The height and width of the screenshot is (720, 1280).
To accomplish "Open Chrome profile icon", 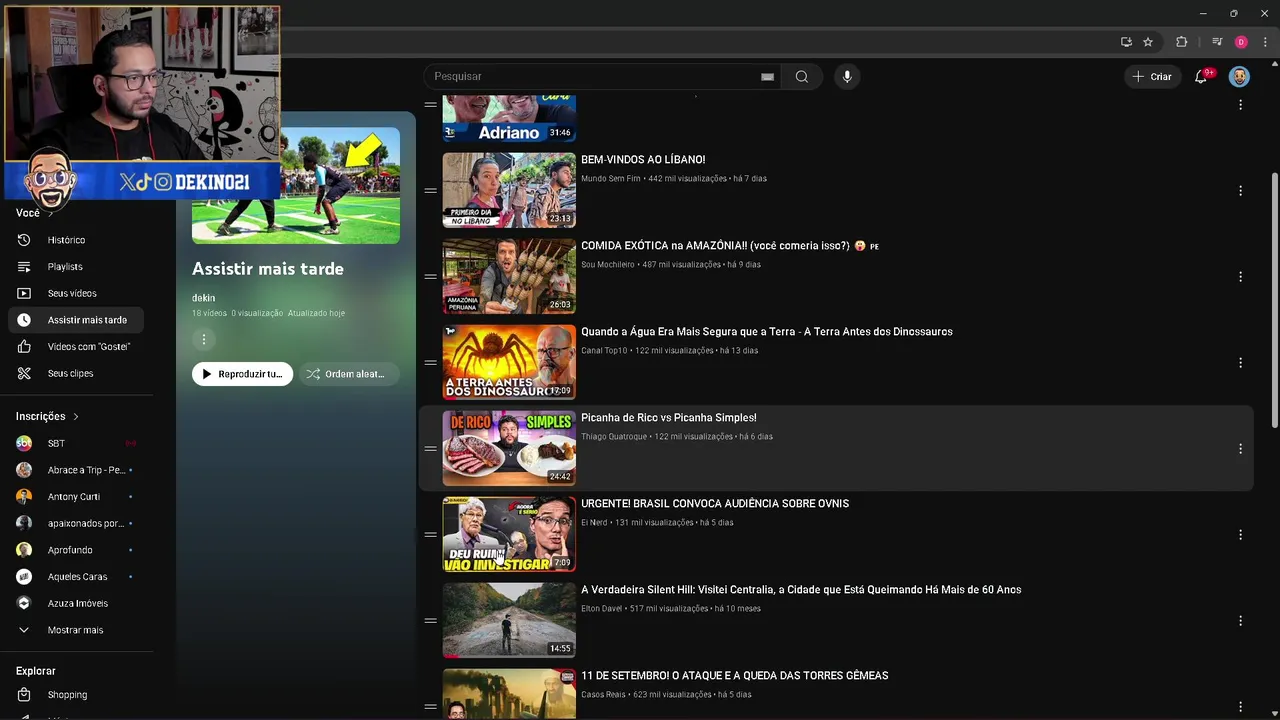I will (1241, 42).
